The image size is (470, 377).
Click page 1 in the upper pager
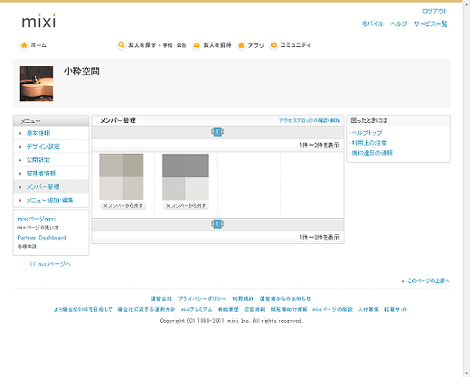[x=217, y=132]
